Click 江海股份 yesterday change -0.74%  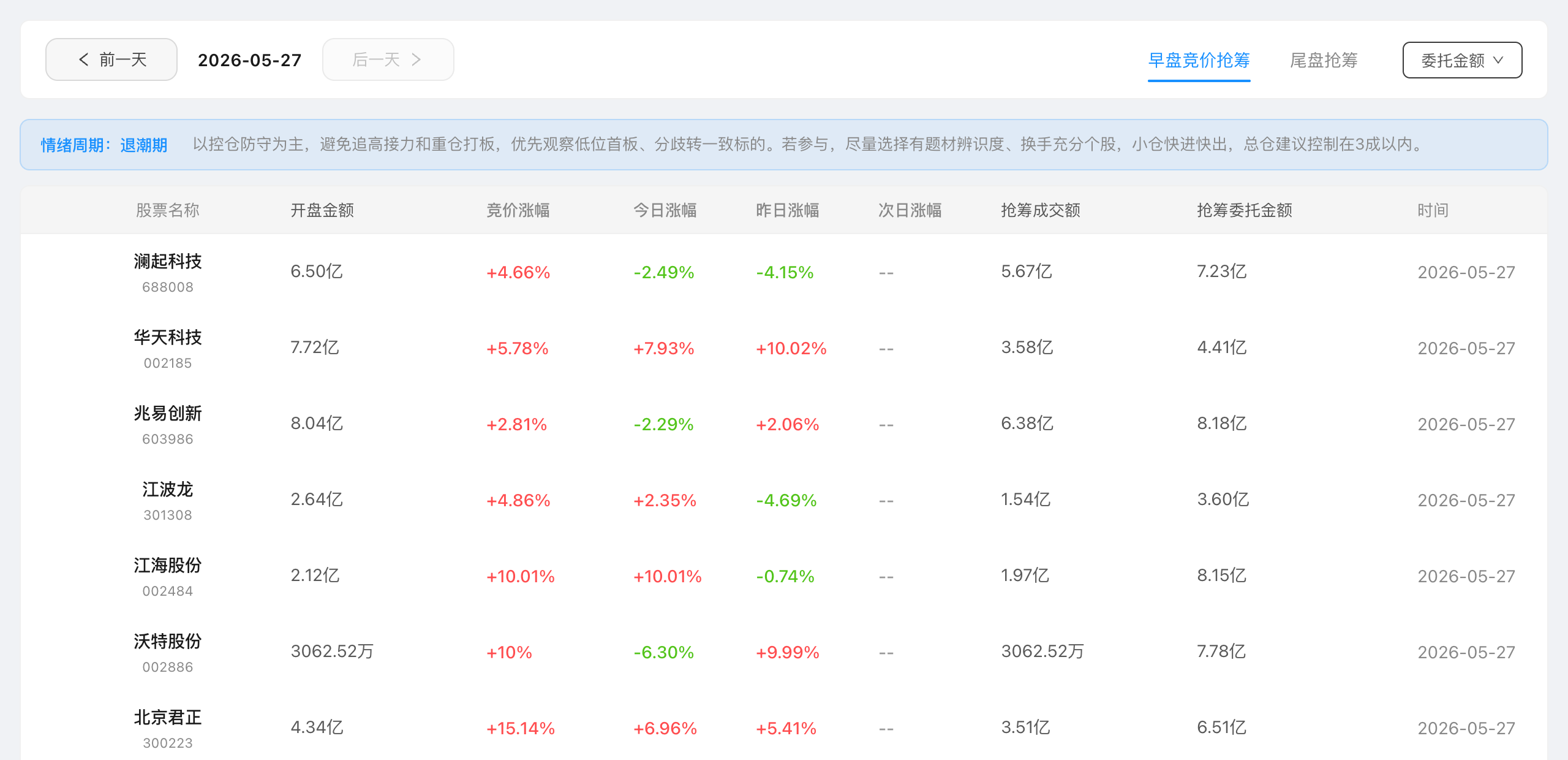(785, 576)
